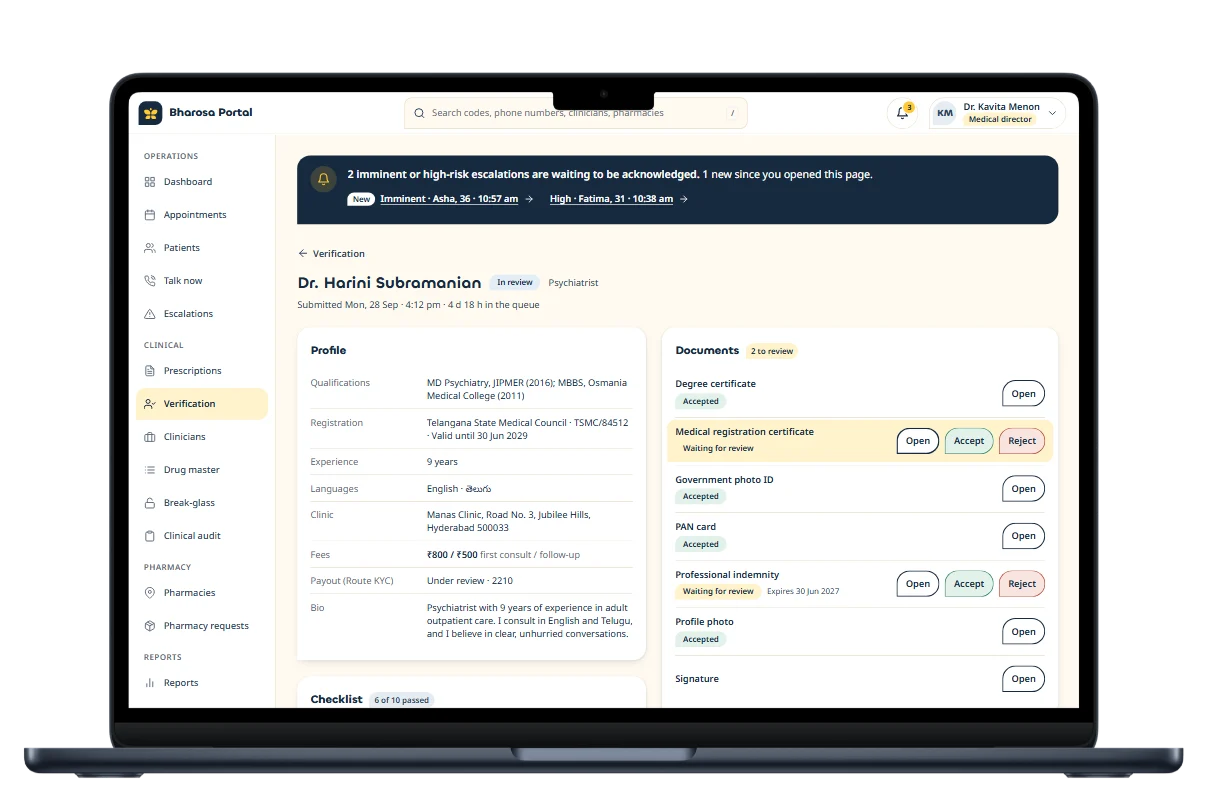Click 'Waiting for review' badge under Professional indemnity
The width and height of the screenshot is (1208, 800).
(x=718, y=591)
